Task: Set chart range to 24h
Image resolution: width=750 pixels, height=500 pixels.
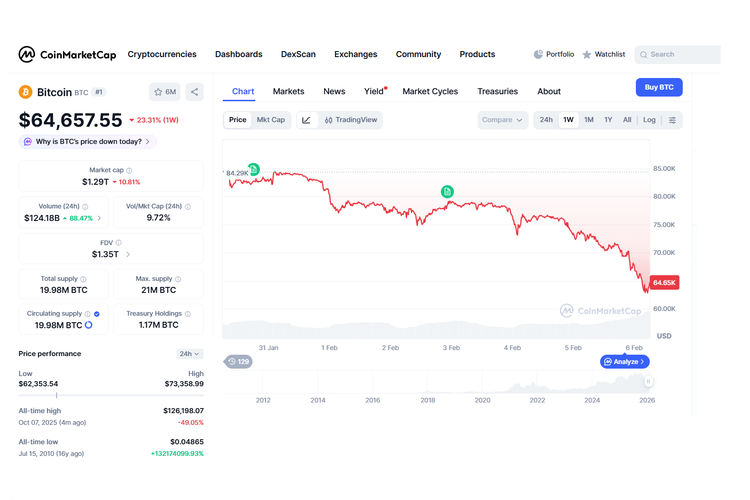Action: pyautogui.click(x=546, y=120)
